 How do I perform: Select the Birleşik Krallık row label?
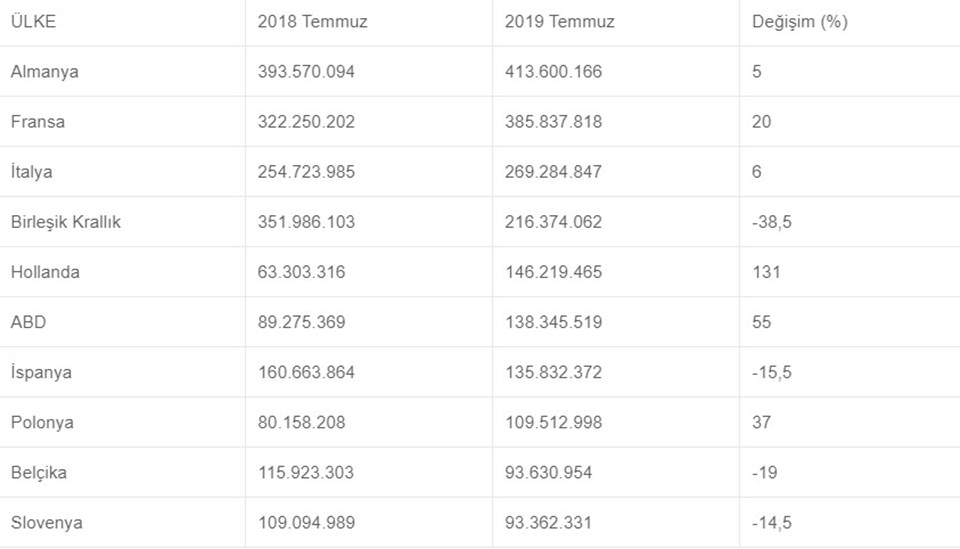[66, 222]
